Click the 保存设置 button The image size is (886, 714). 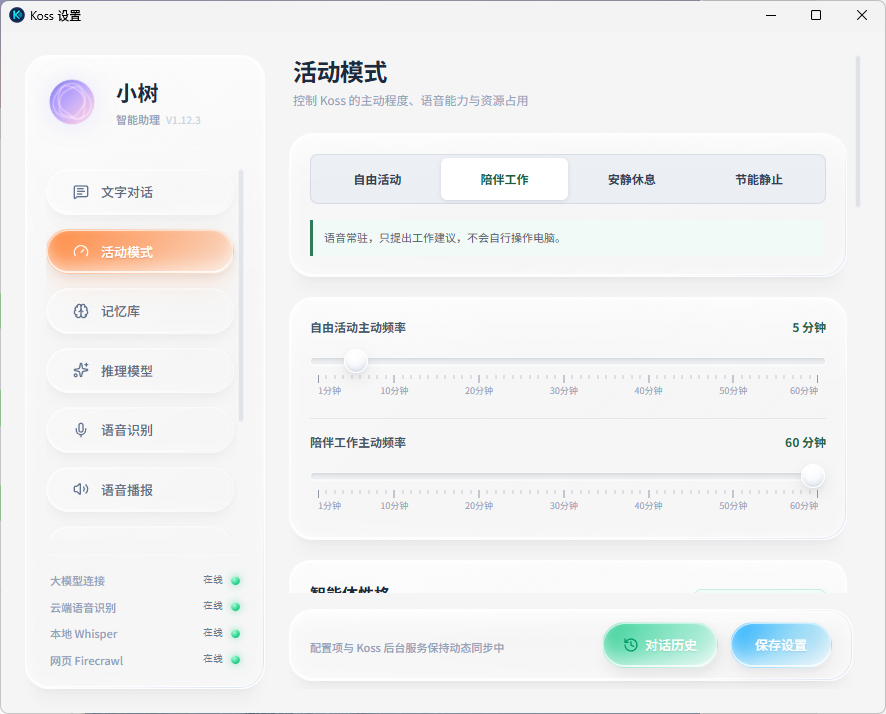(781, 645)
